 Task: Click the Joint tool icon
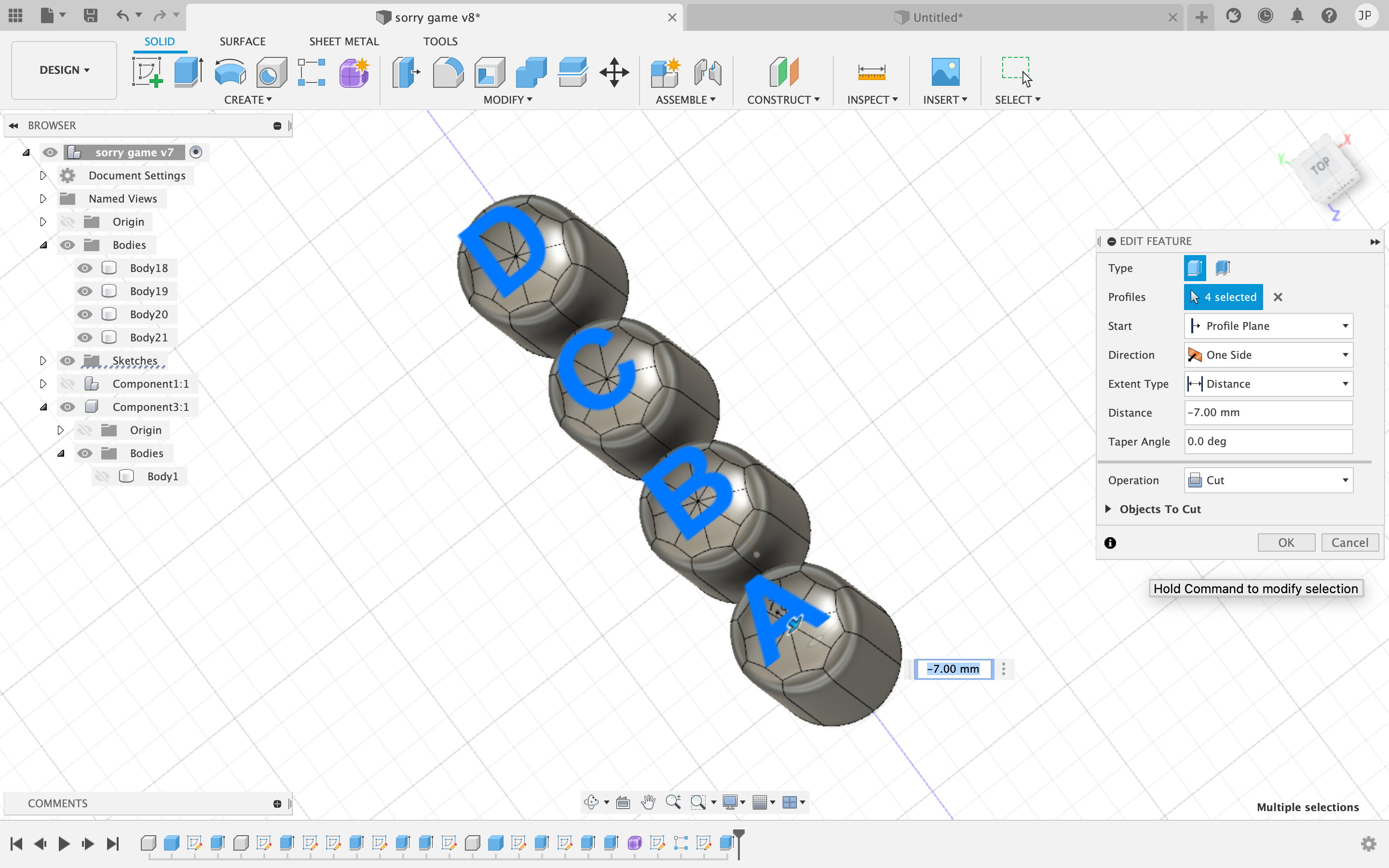[x=708, y=72]
